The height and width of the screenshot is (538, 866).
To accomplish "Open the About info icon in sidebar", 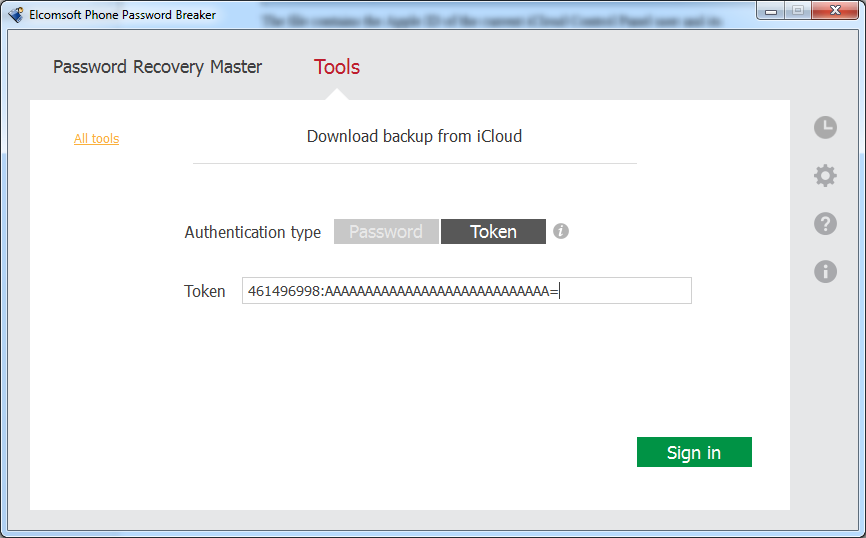I will 825,272.
